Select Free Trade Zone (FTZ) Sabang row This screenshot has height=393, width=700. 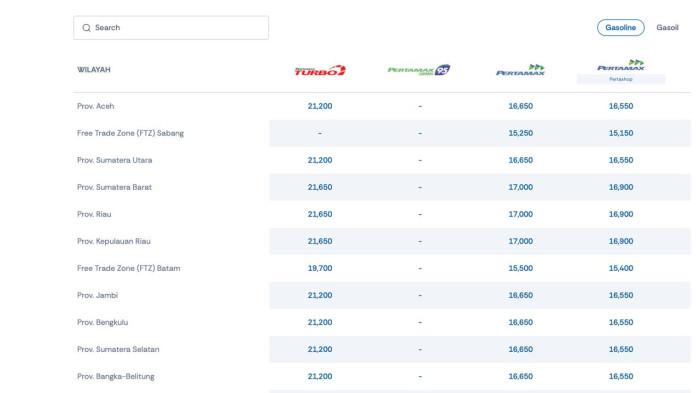[382, 133]
